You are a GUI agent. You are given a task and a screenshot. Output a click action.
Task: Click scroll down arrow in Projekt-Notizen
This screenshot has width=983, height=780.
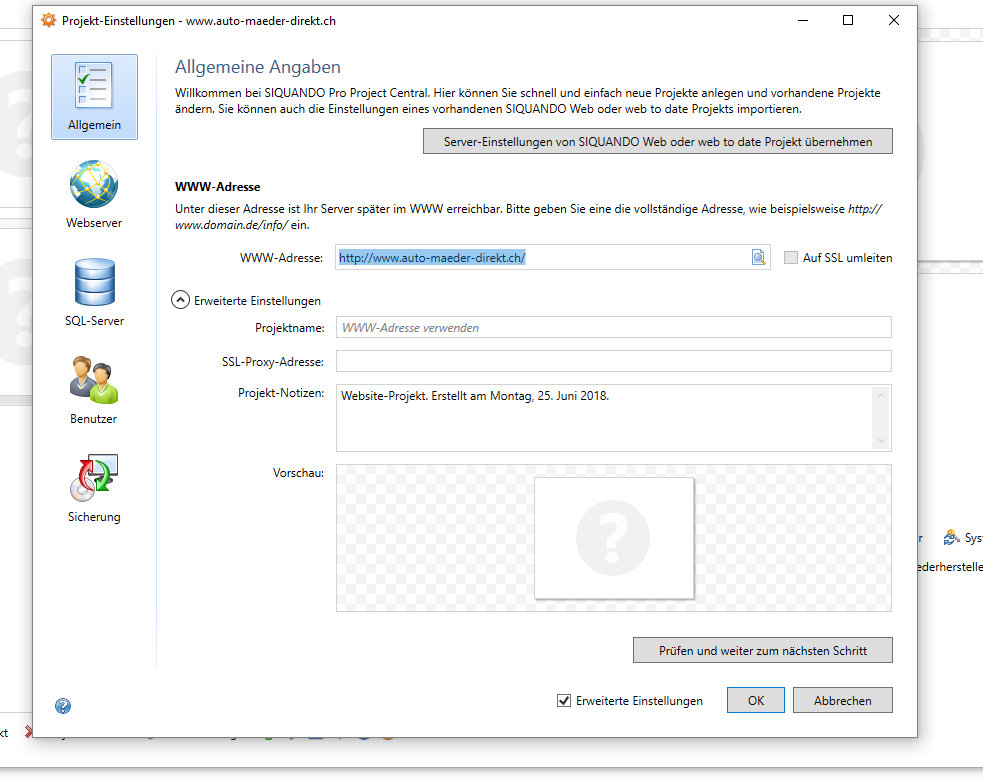click(881, 440)
